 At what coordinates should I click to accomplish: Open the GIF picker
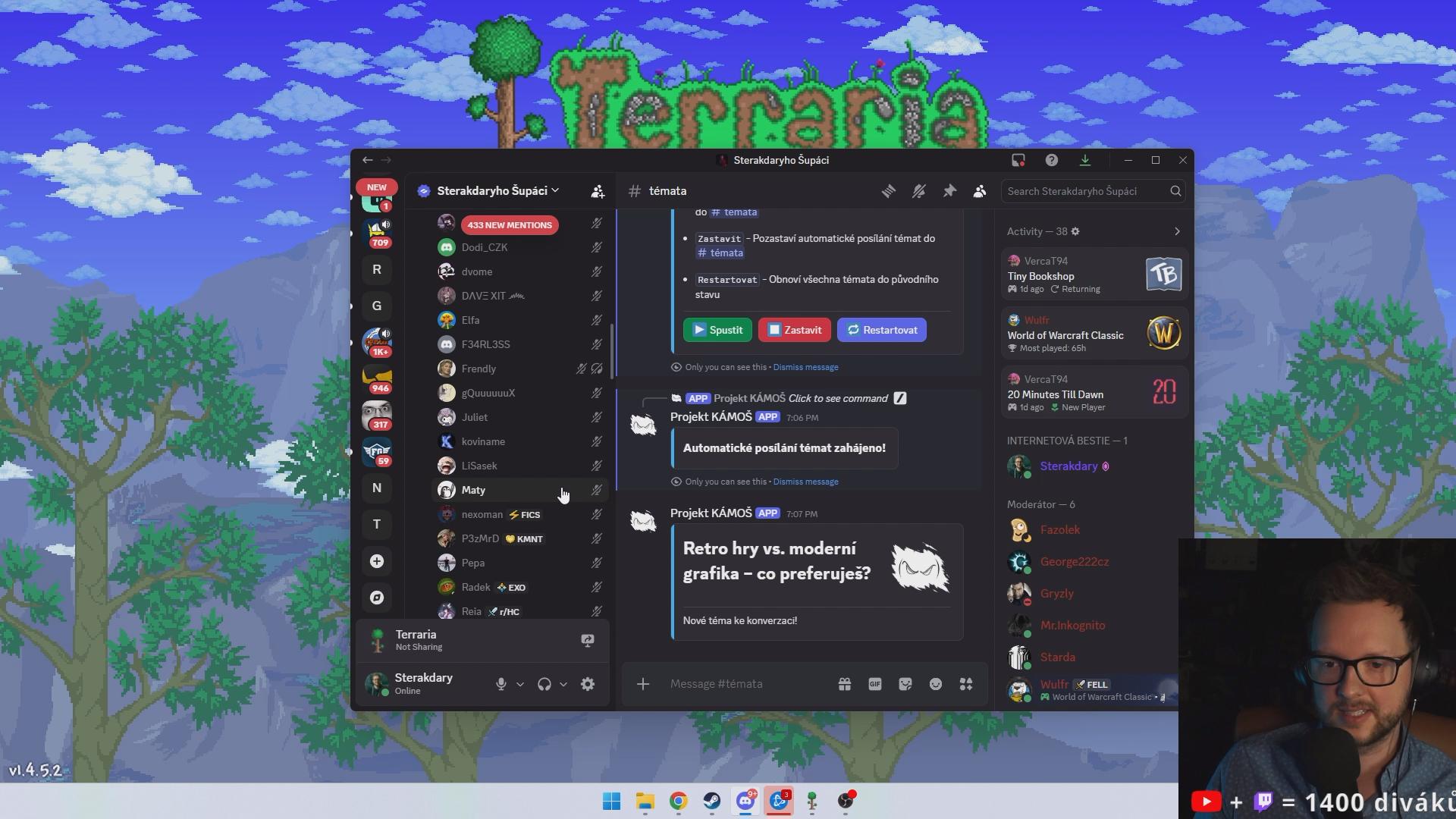874,684
